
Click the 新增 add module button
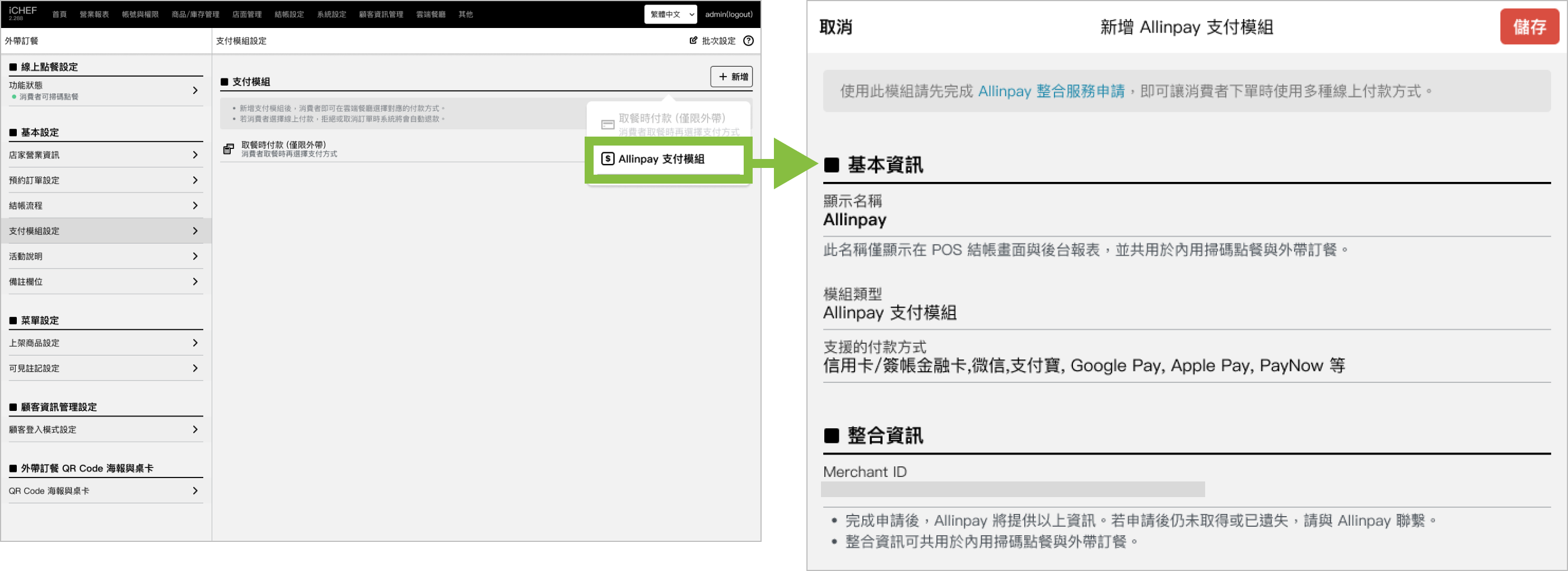tap(731, 77)
